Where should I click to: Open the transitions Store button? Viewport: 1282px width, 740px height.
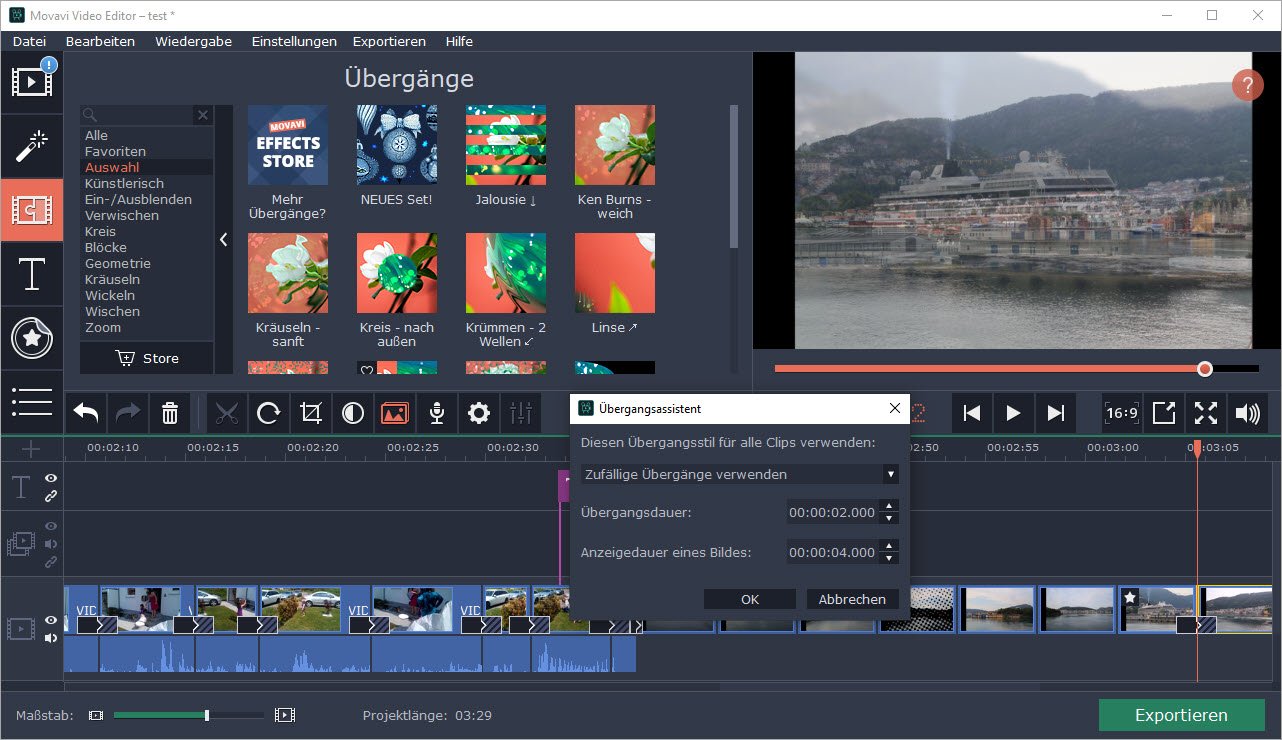pos(147,358)
